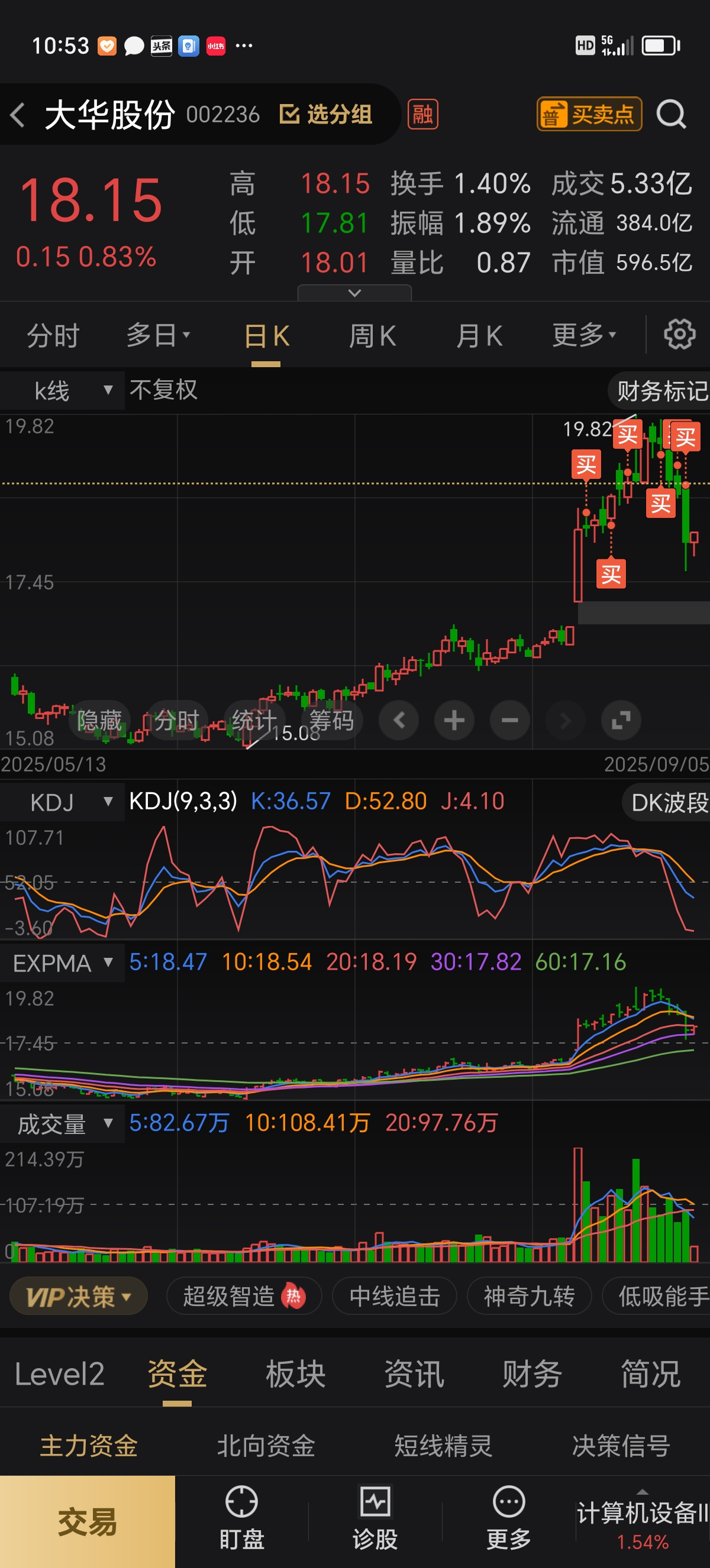Select the 中线追击 indicator chip
This screenshot has width=710, height=1568.
[395, 1297]
